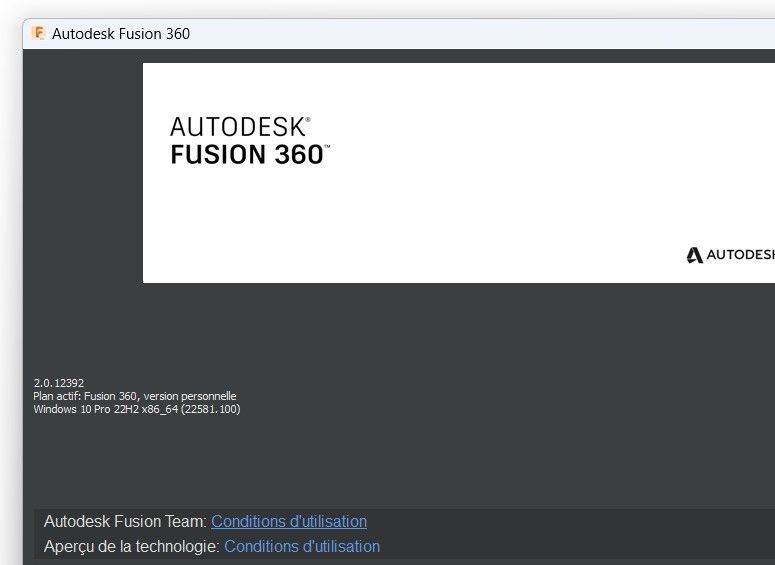
Task: Click the Autodesk logo mark in banner corner
Action: pyautogui.click(x=694, y=255)
